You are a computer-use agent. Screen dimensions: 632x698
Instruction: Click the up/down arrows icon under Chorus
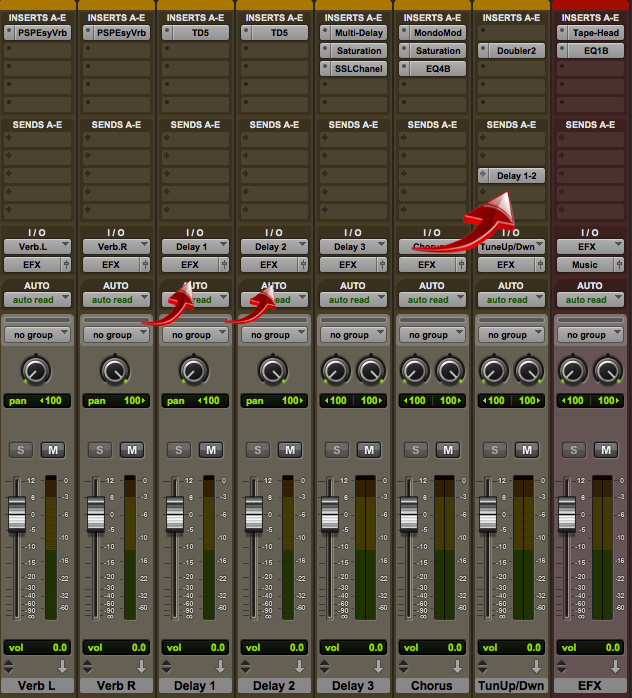(401, 666)
